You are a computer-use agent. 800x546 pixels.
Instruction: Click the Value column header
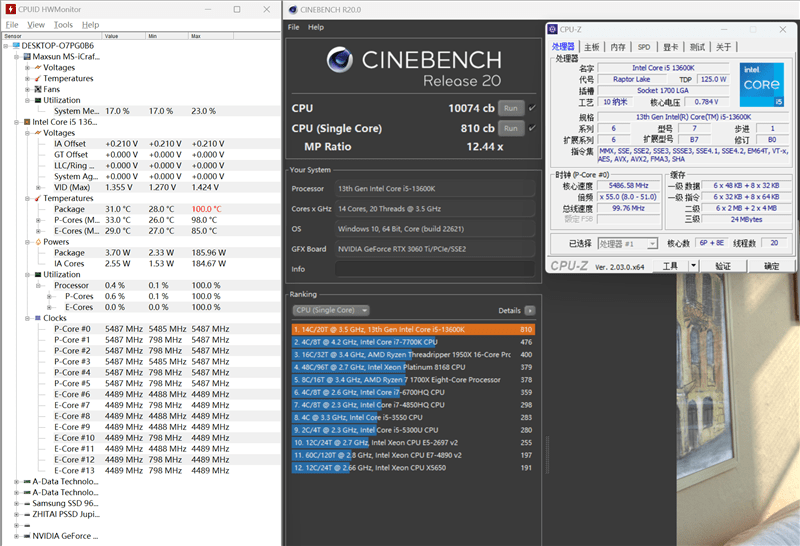[x=123, y=36]
